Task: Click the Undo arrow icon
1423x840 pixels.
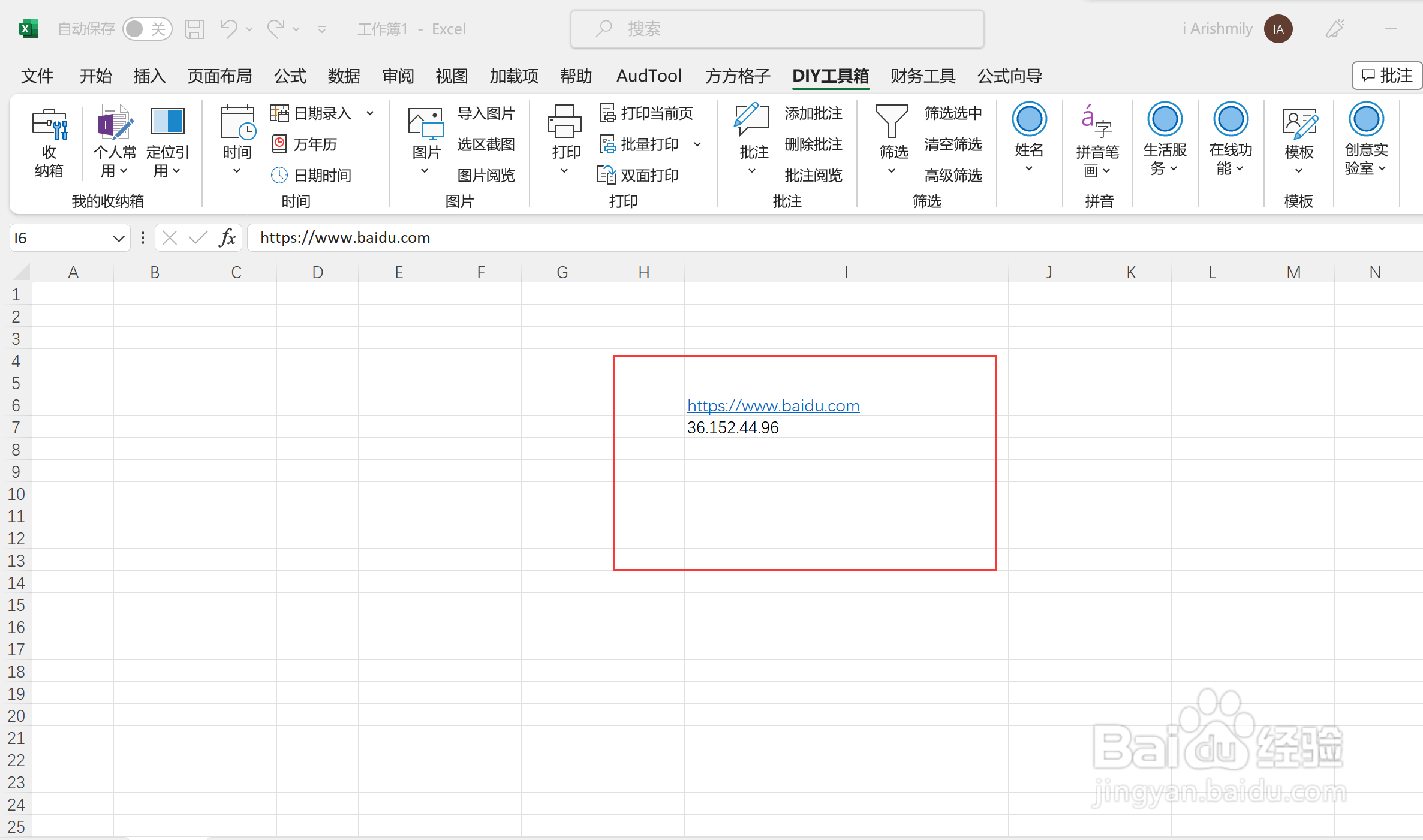Action: [x=228, y=29]
